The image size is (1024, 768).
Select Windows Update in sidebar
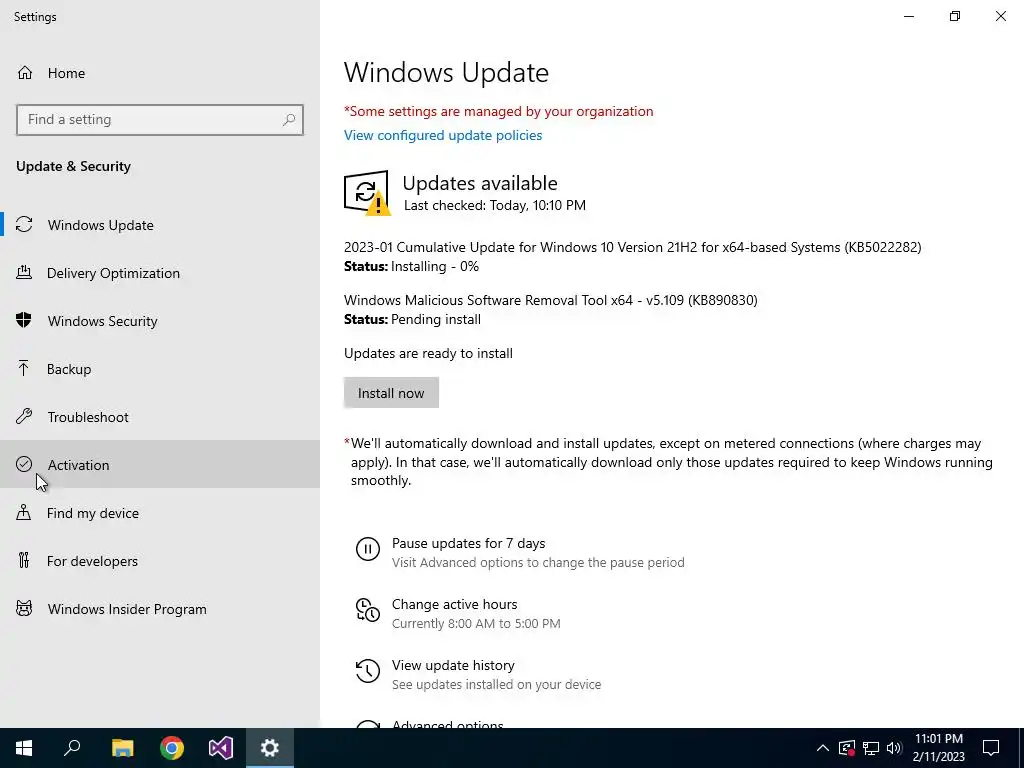(x=160, y=225)
